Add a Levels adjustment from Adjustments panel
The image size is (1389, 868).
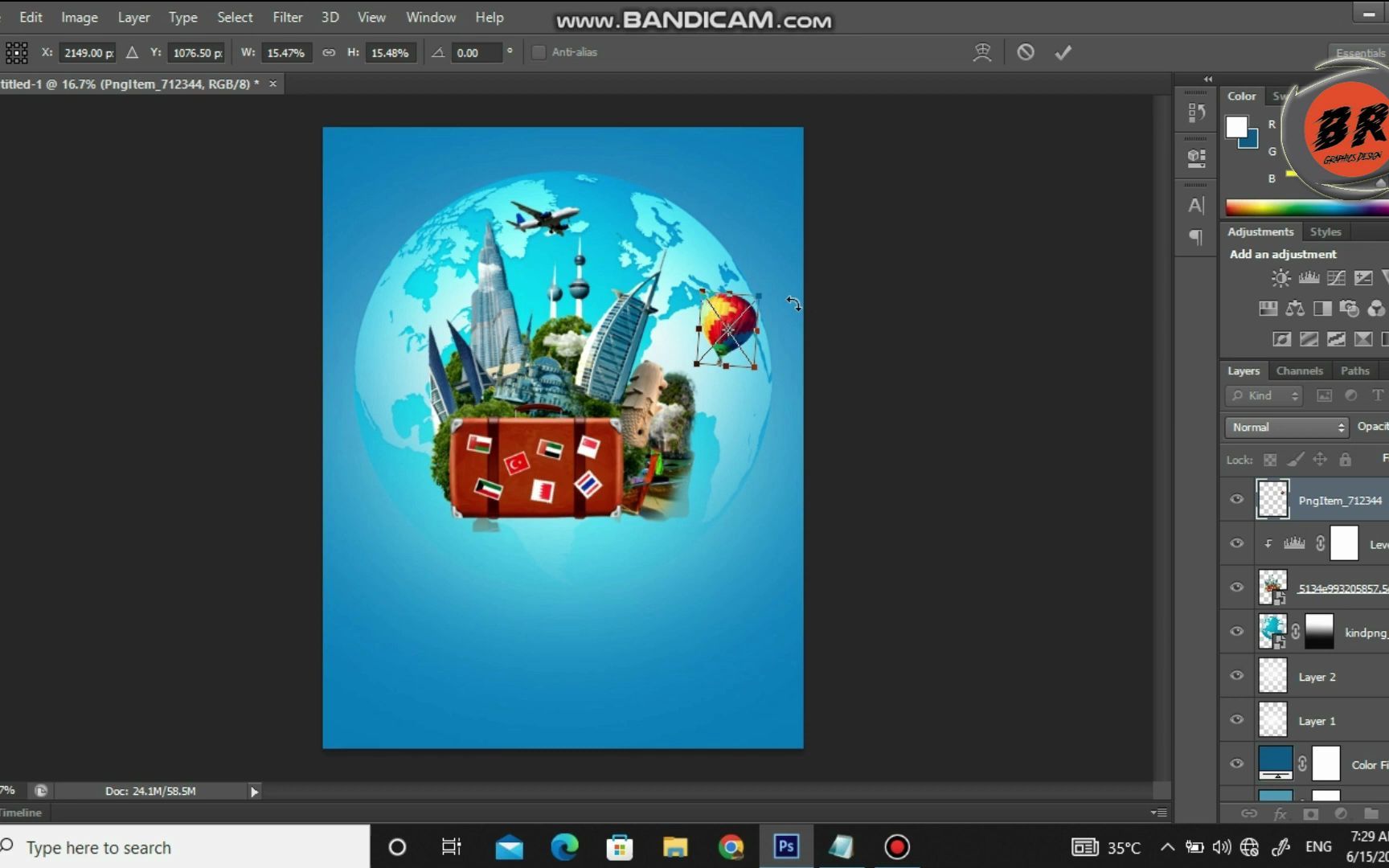point(1309,279)
